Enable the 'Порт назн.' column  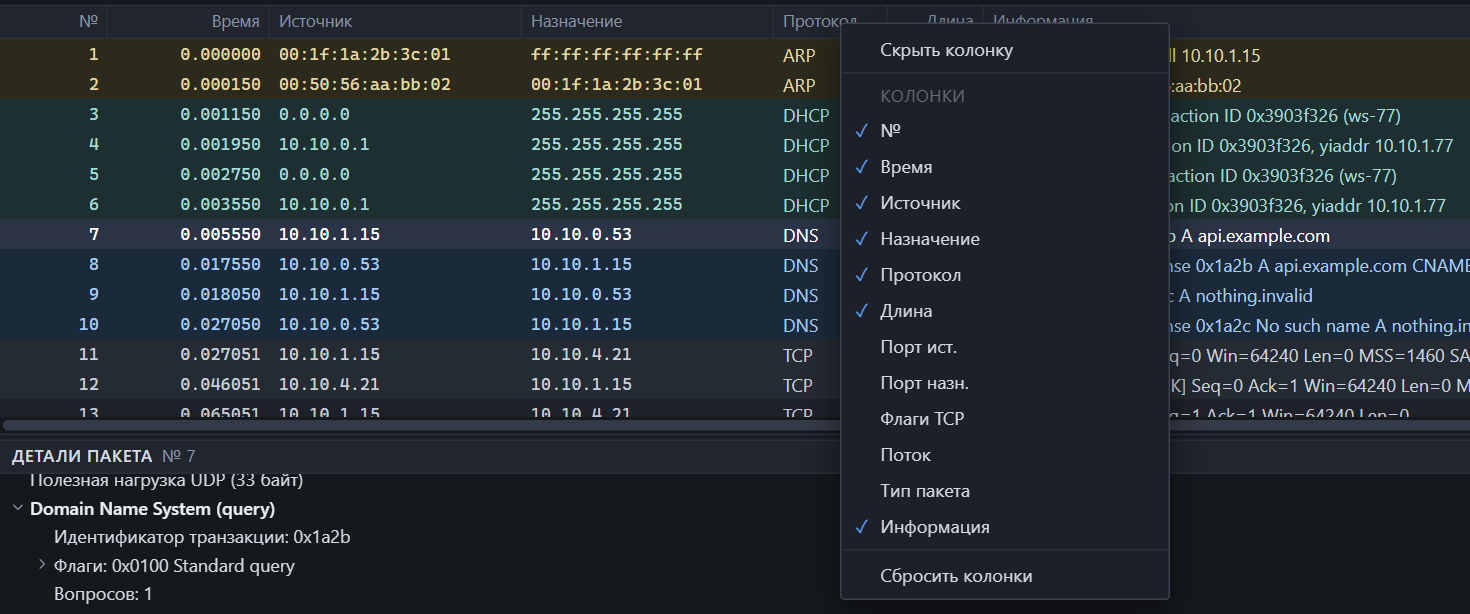coord(1005,383)
